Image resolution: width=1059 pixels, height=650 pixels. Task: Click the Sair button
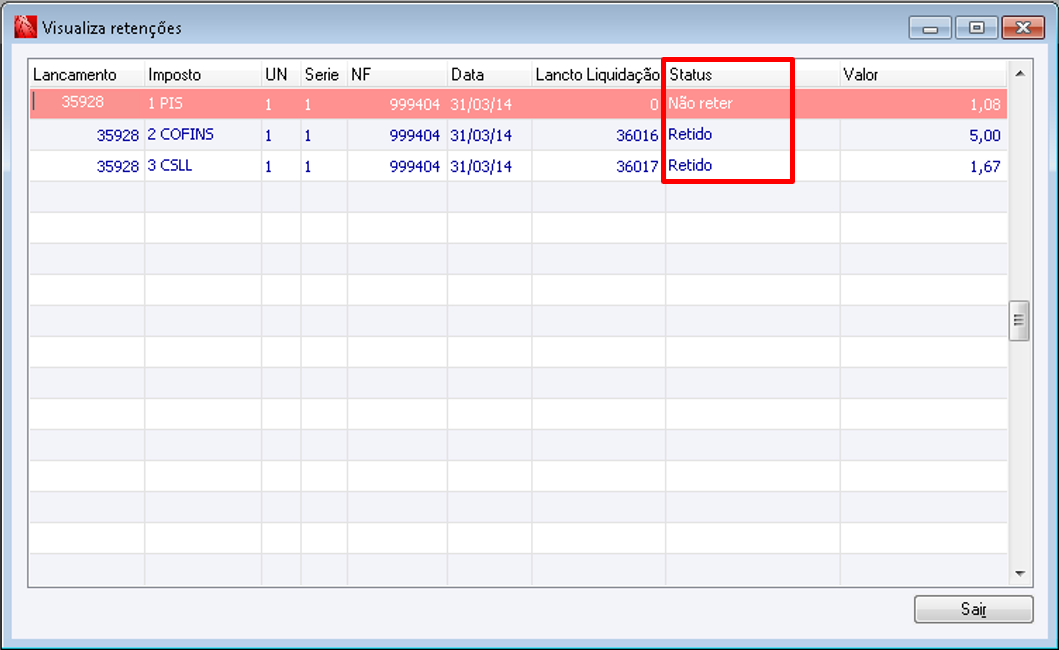973,609
